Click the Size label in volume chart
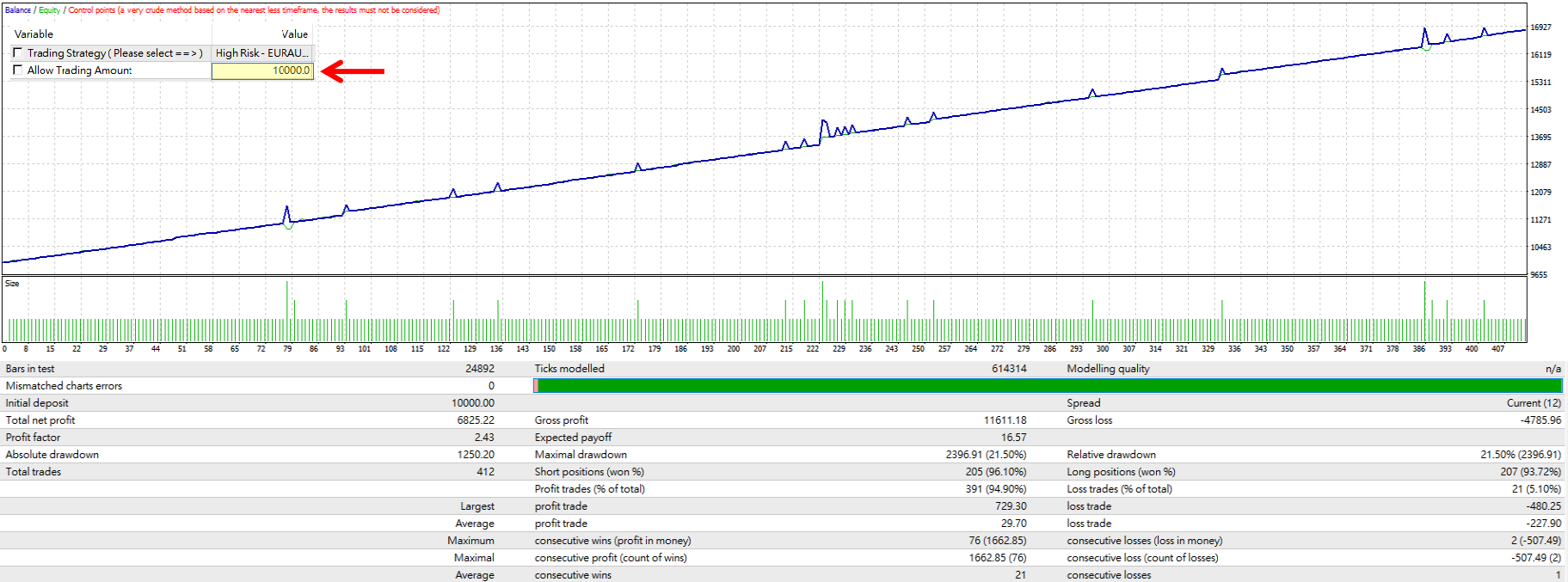 (x=12, y=284)
